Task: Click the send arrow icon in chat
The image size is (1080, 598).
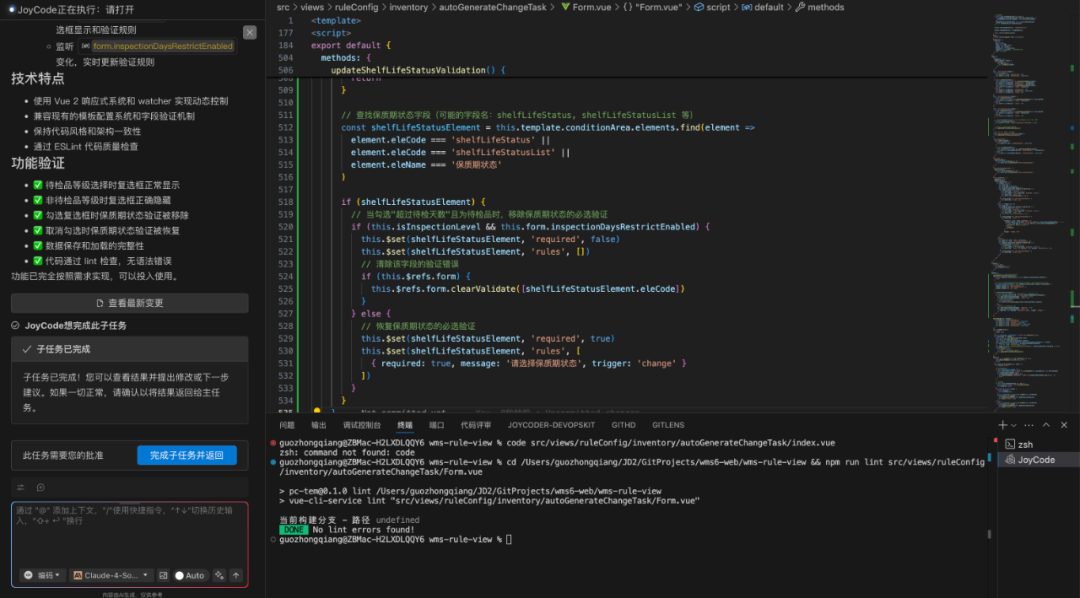Action: (x=236, y=575)
